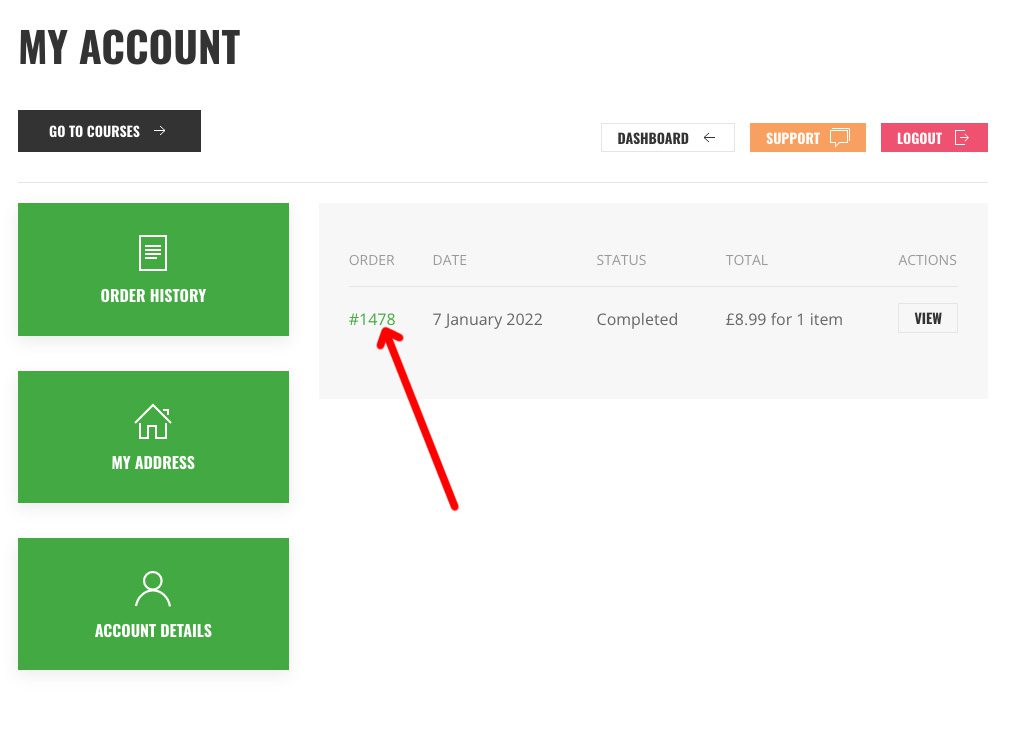1019x729 pixels.
Task: Click the house icon in My Address
Action: (x=153, y=422)
